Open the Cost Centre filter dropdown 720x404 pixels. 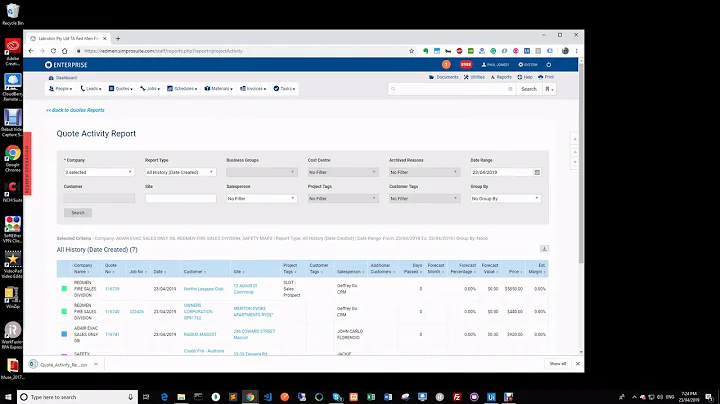tap(343, 172)
